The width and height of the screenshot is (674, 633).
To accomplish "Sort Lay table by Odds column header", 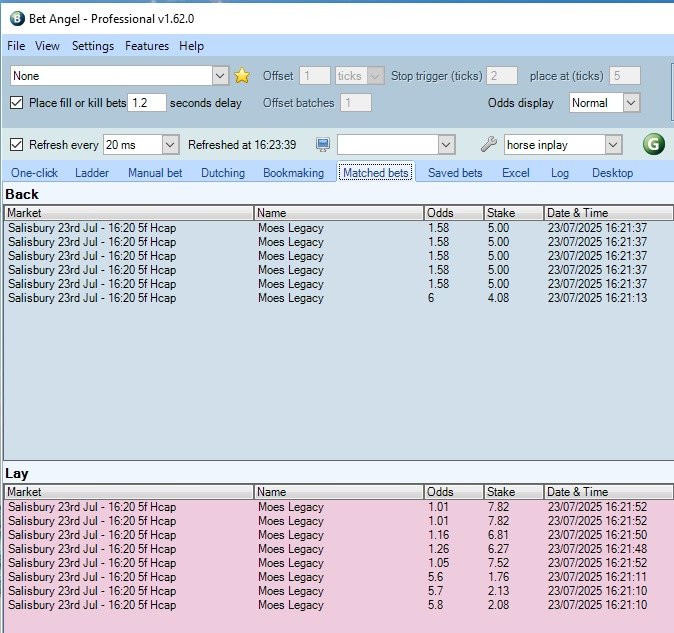I will [454, 492].
